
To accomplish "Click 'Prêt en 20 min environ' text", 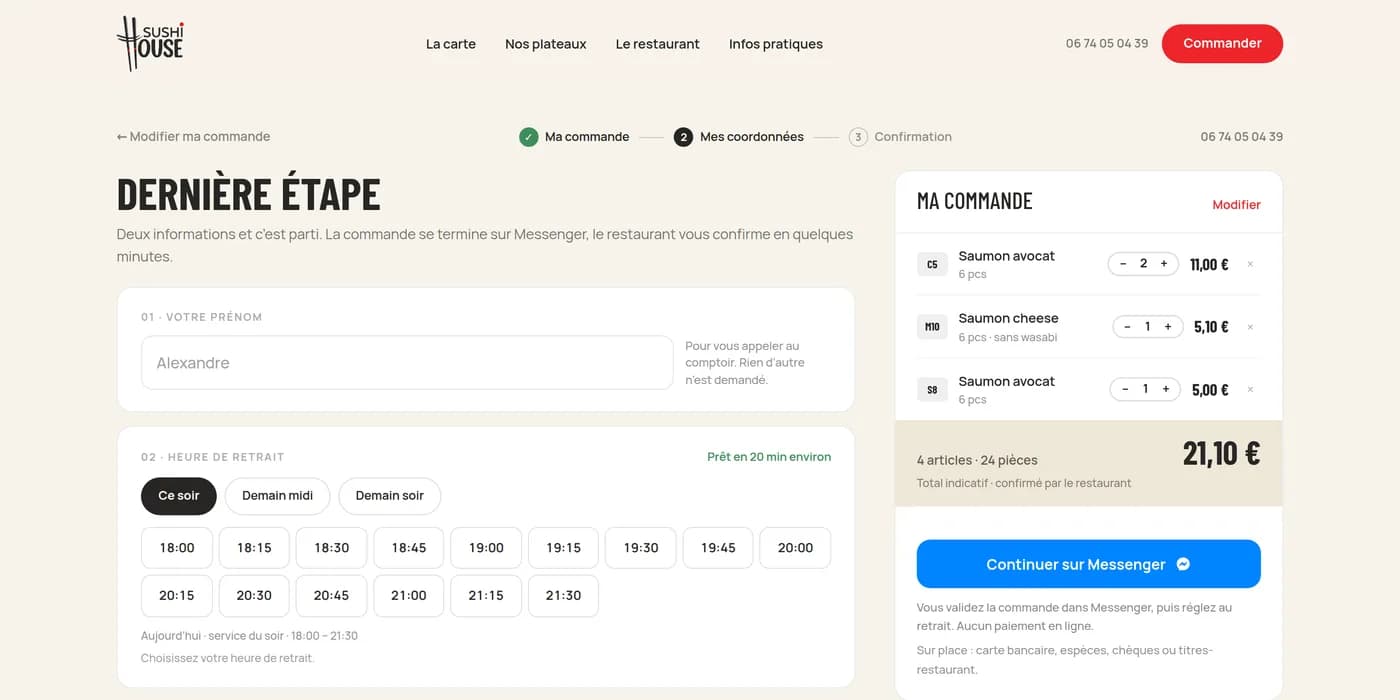I will point(769,457).
